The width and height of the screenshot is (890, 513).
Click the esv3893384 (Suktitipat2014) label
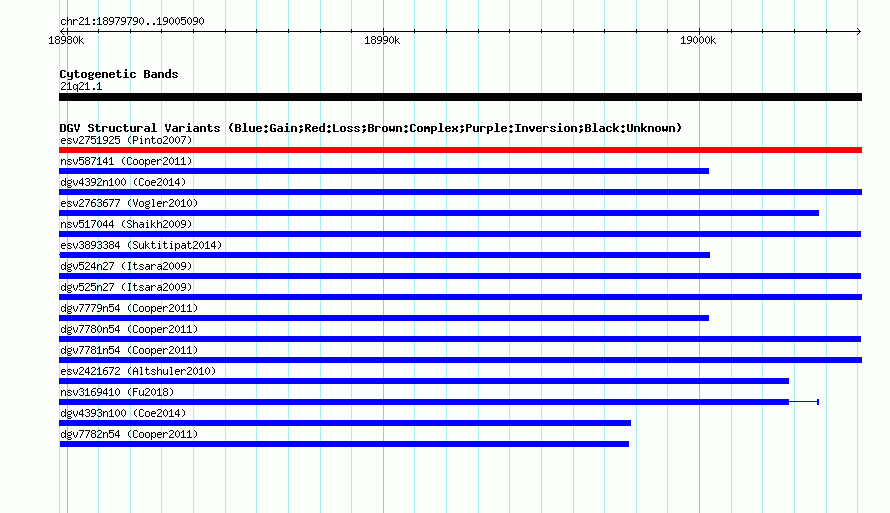141,245
